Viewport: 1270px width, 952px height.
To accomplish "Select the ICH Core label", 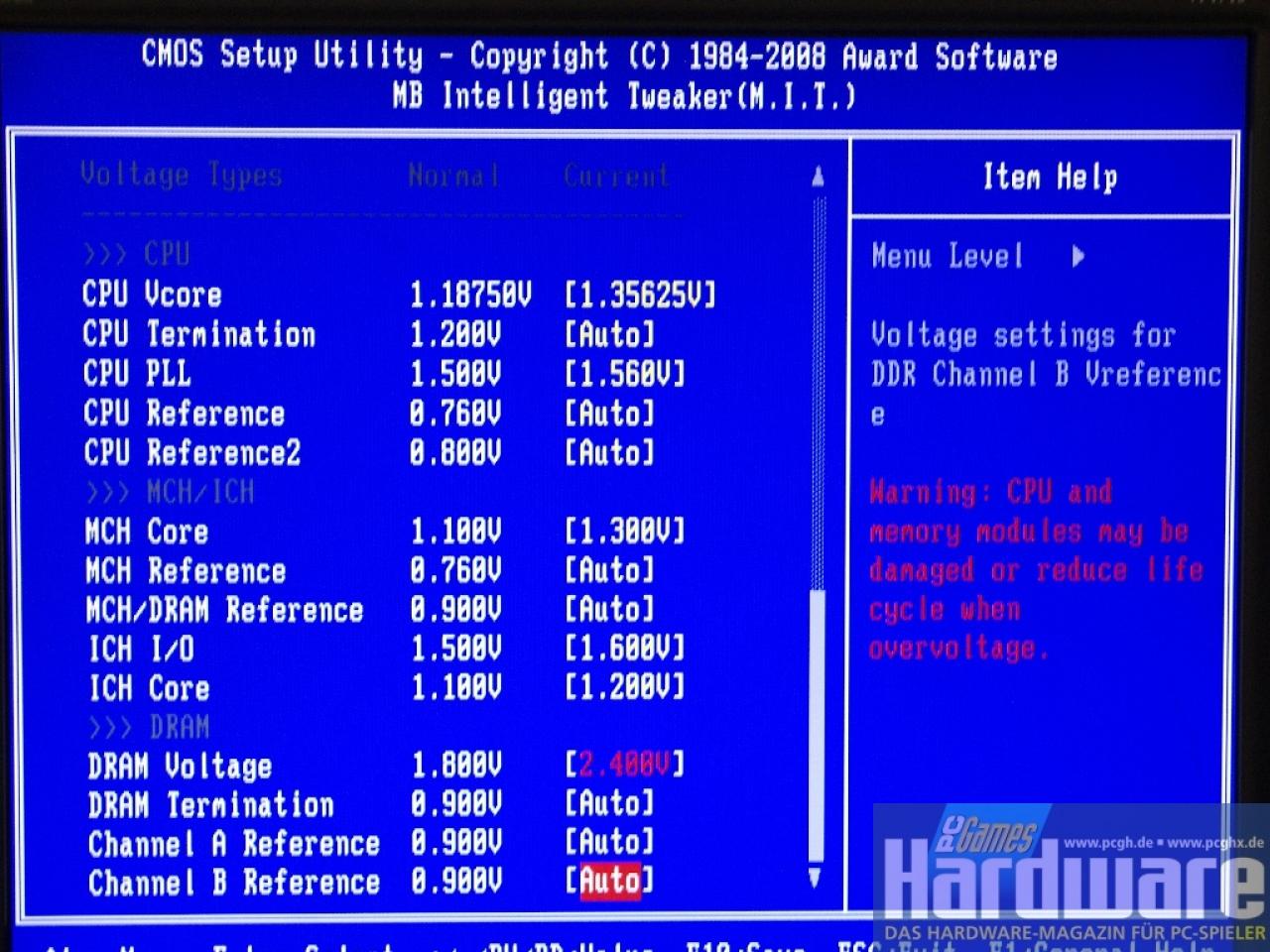I will tap(149, 687).
